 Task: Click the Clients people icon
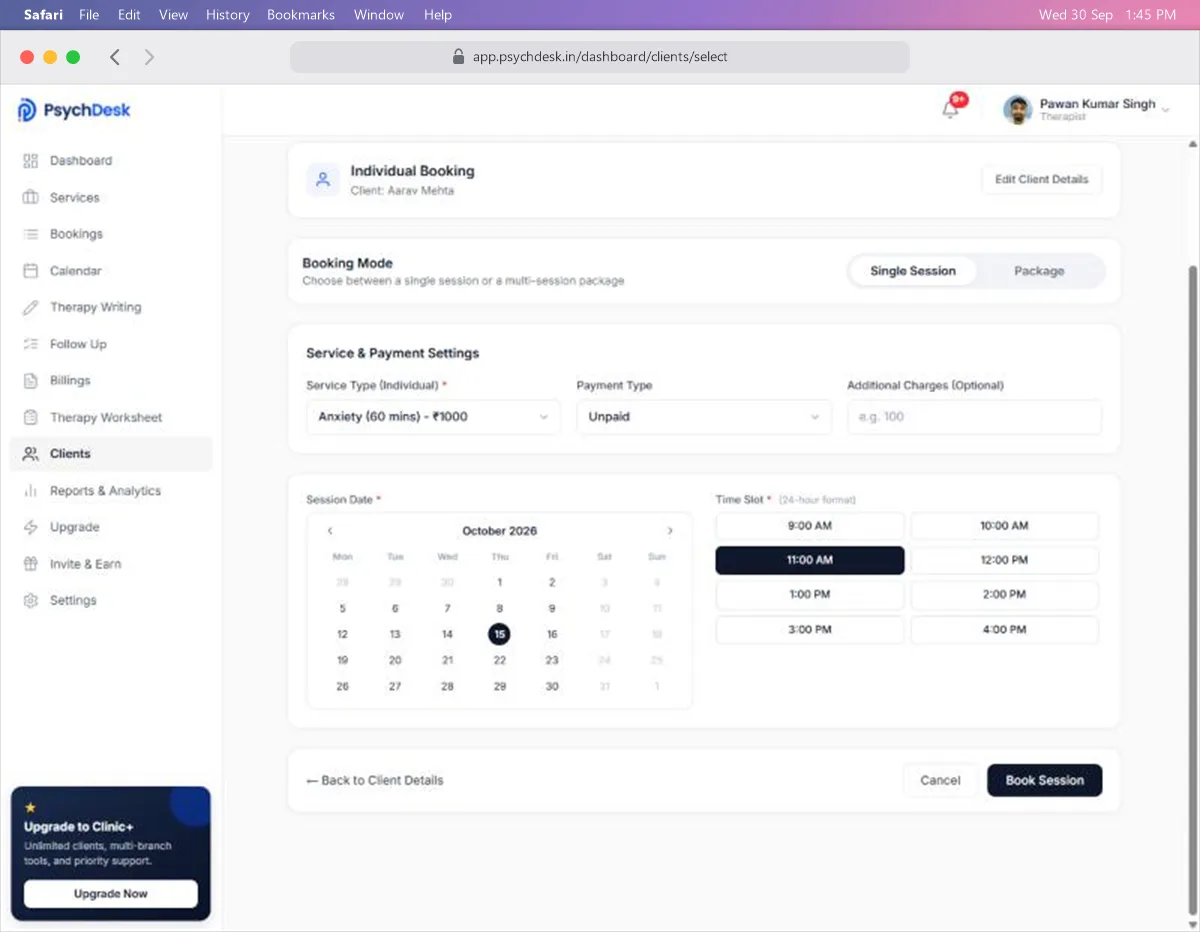30,454
